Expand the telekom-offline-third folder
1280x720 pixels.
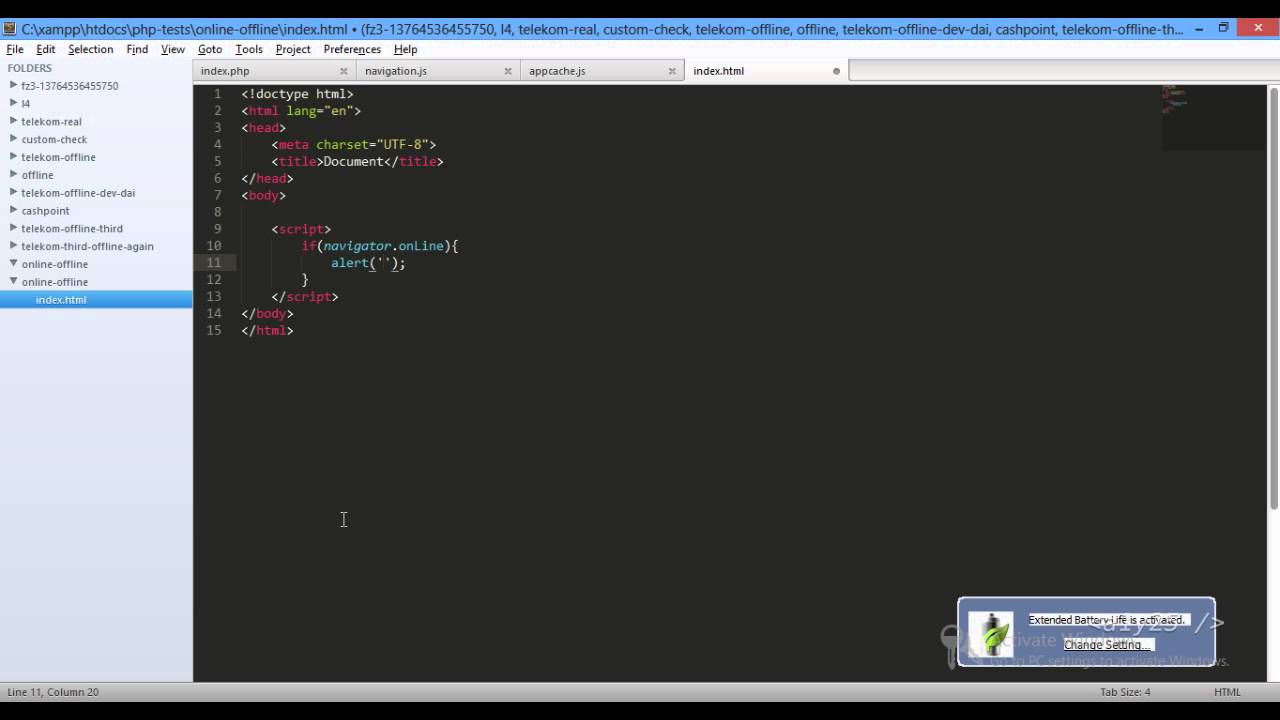pyautogui.click(x=13, y=228)
